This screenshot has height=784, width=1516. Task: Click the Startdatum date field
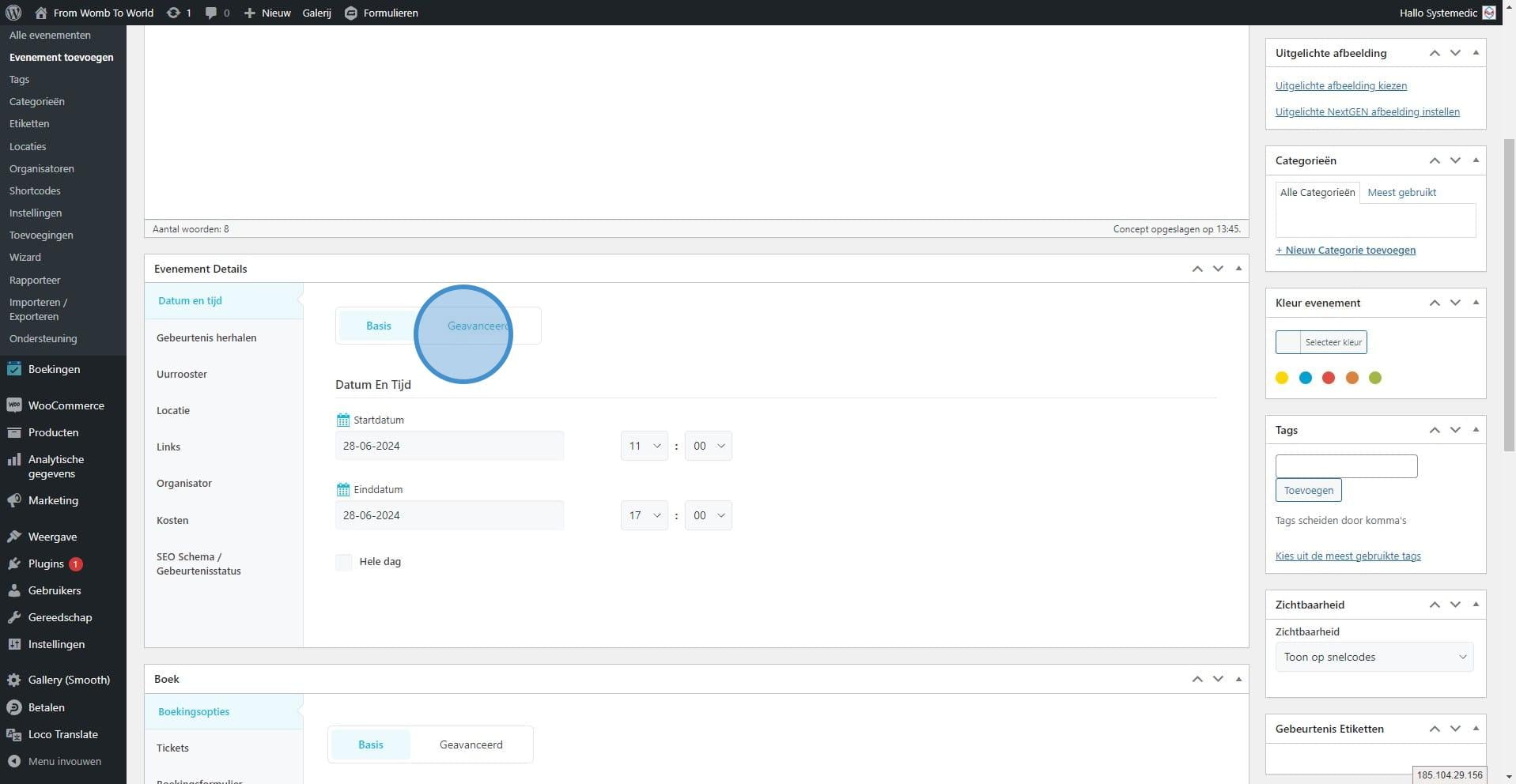pyautogui.click(x=449, y=446)
